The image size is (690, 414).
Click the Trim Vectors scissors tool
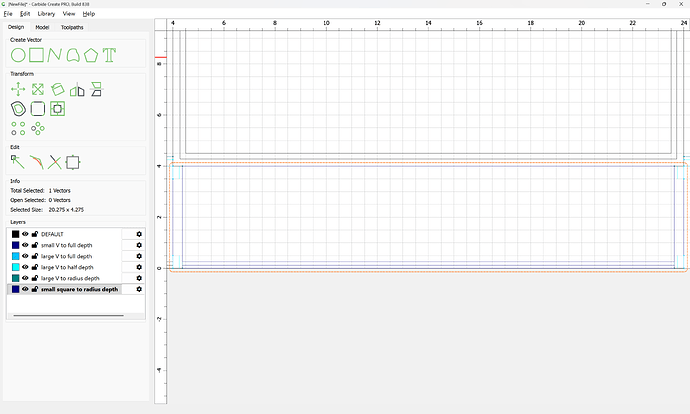pos(54,161)
